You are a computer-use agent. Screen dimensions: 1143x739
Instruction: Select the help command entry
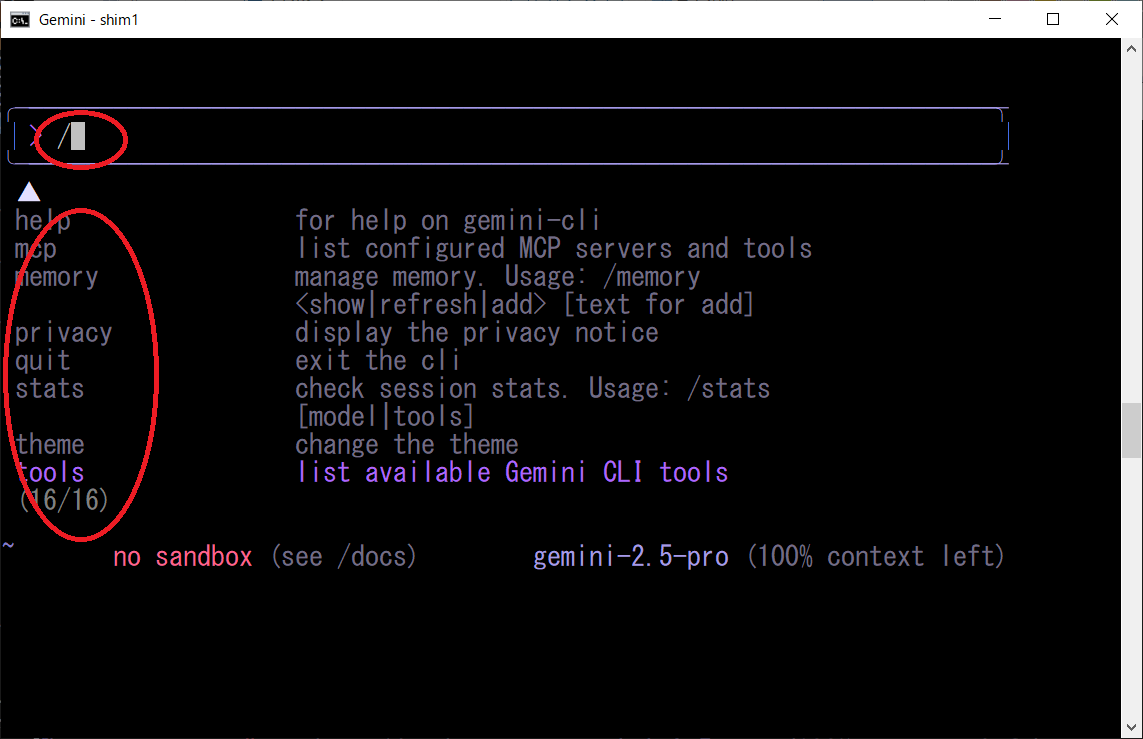click(42, 220)
